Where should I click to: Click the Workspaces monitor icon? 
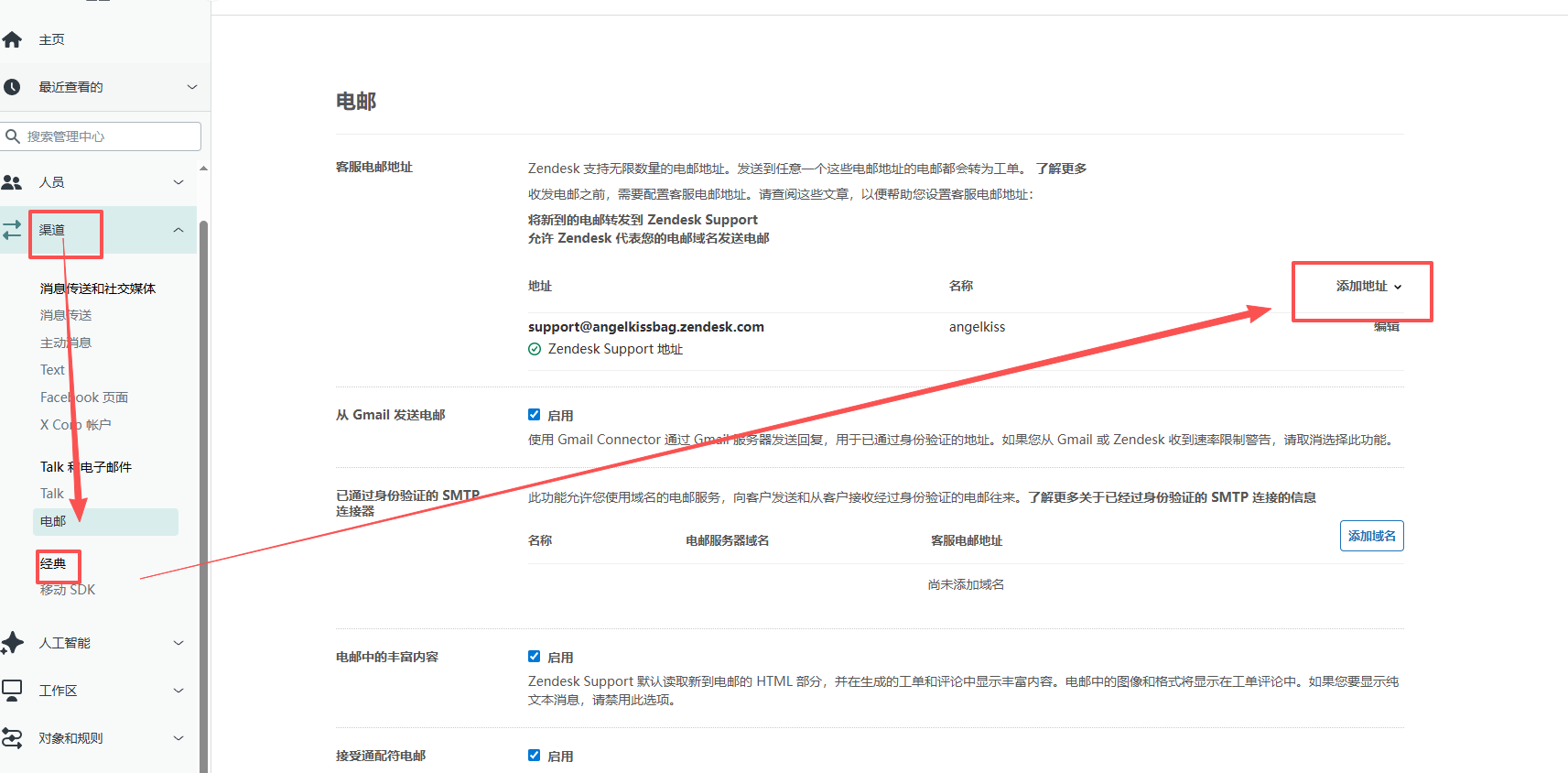point(12,690)
